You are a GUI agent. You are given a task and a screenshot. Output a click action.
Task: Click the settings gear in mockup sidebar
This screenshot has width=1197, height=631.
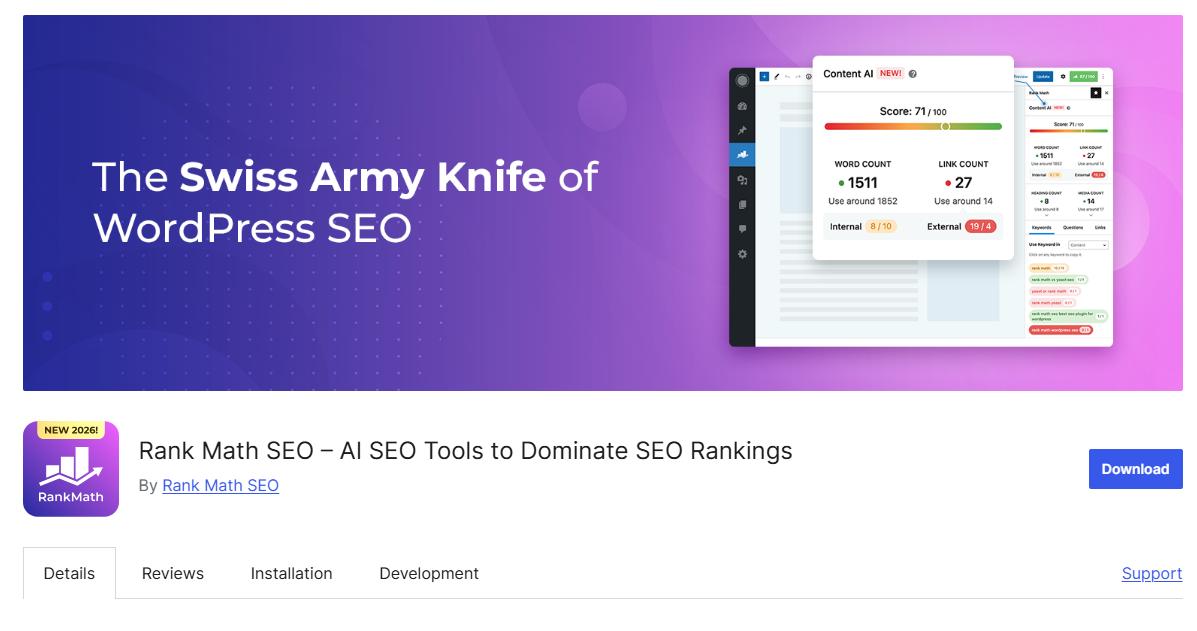pyautogui.click(x=742, y=254)
